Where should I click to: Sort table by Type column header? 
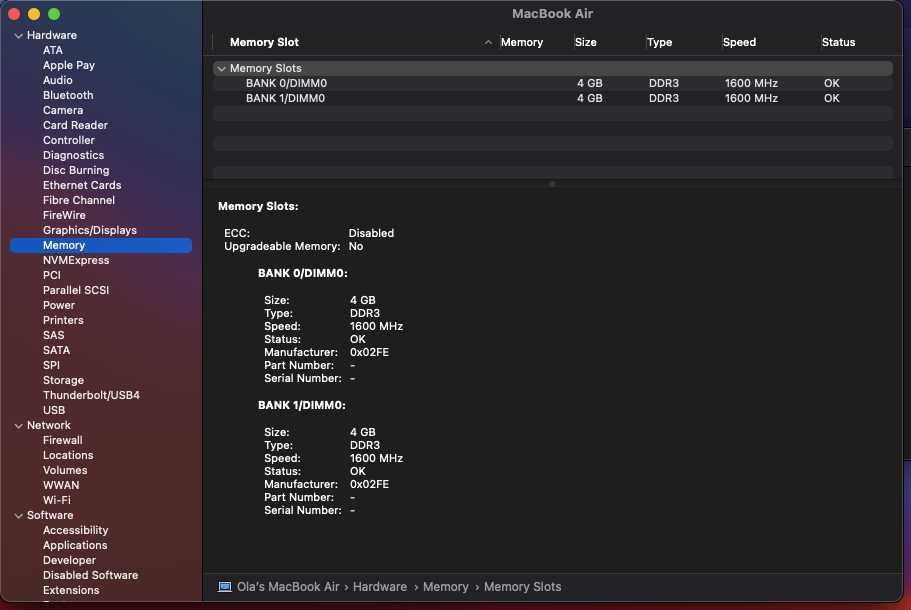(659, 42)
